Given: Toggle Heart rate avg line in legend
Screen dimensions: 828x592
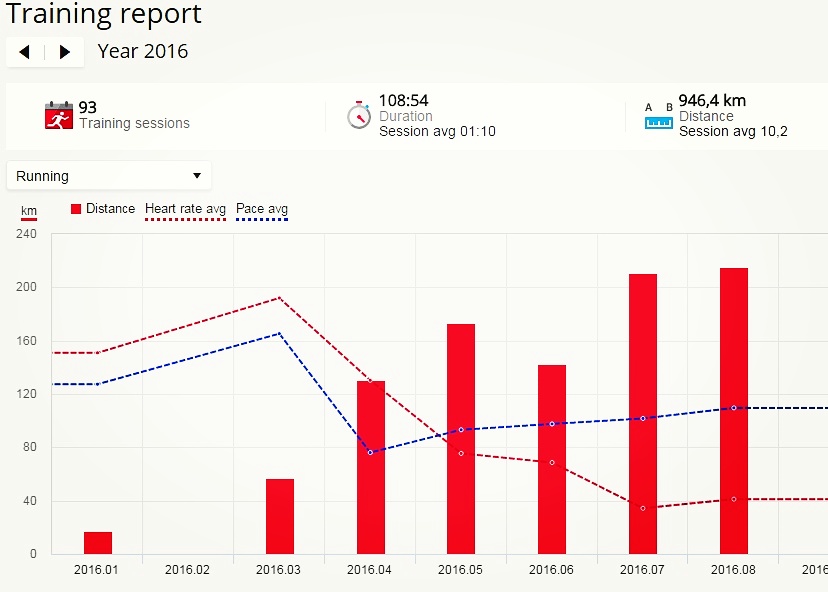Looking at the screenshot, I should [x=185, y=209].
